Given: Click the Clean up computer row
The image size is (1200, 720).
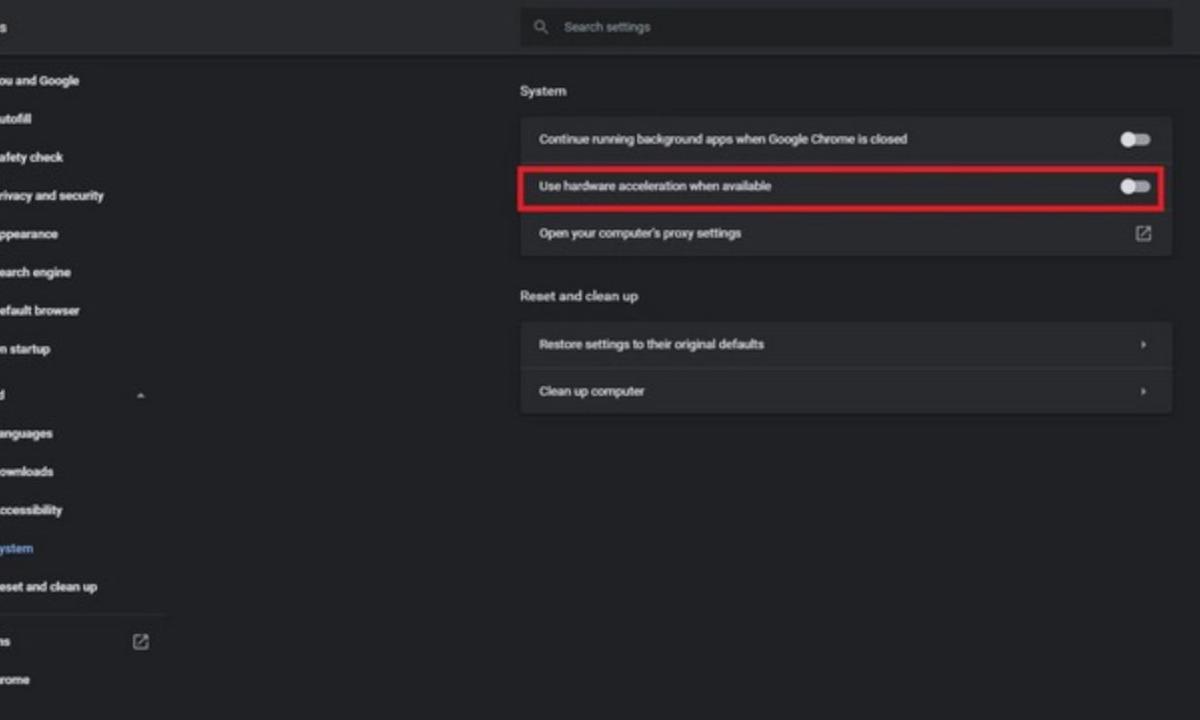Looking at the screenshot, I should coord(845,391).
